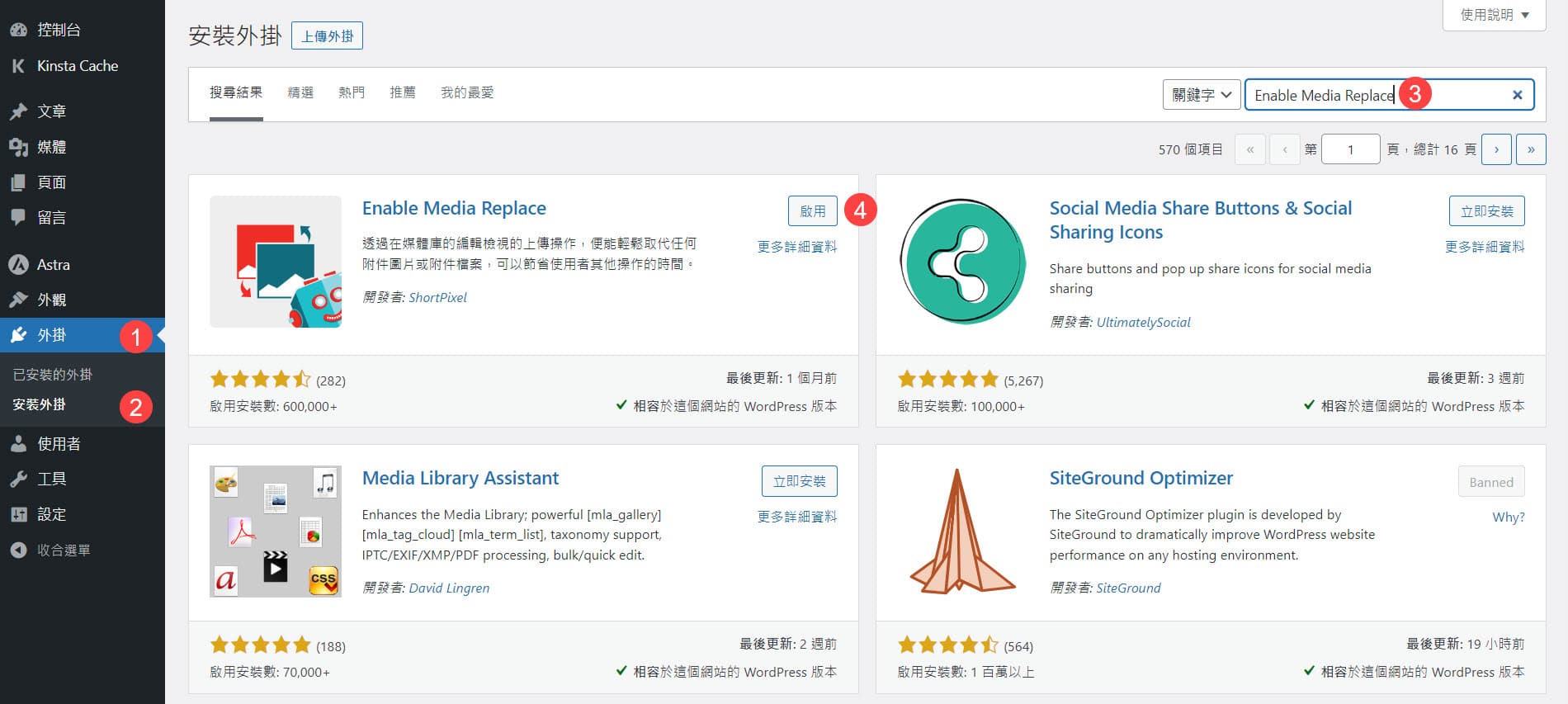This screenshot has width=1568, height=704.
Task: Click the plugin search input field
Action: click(1389, 95)
